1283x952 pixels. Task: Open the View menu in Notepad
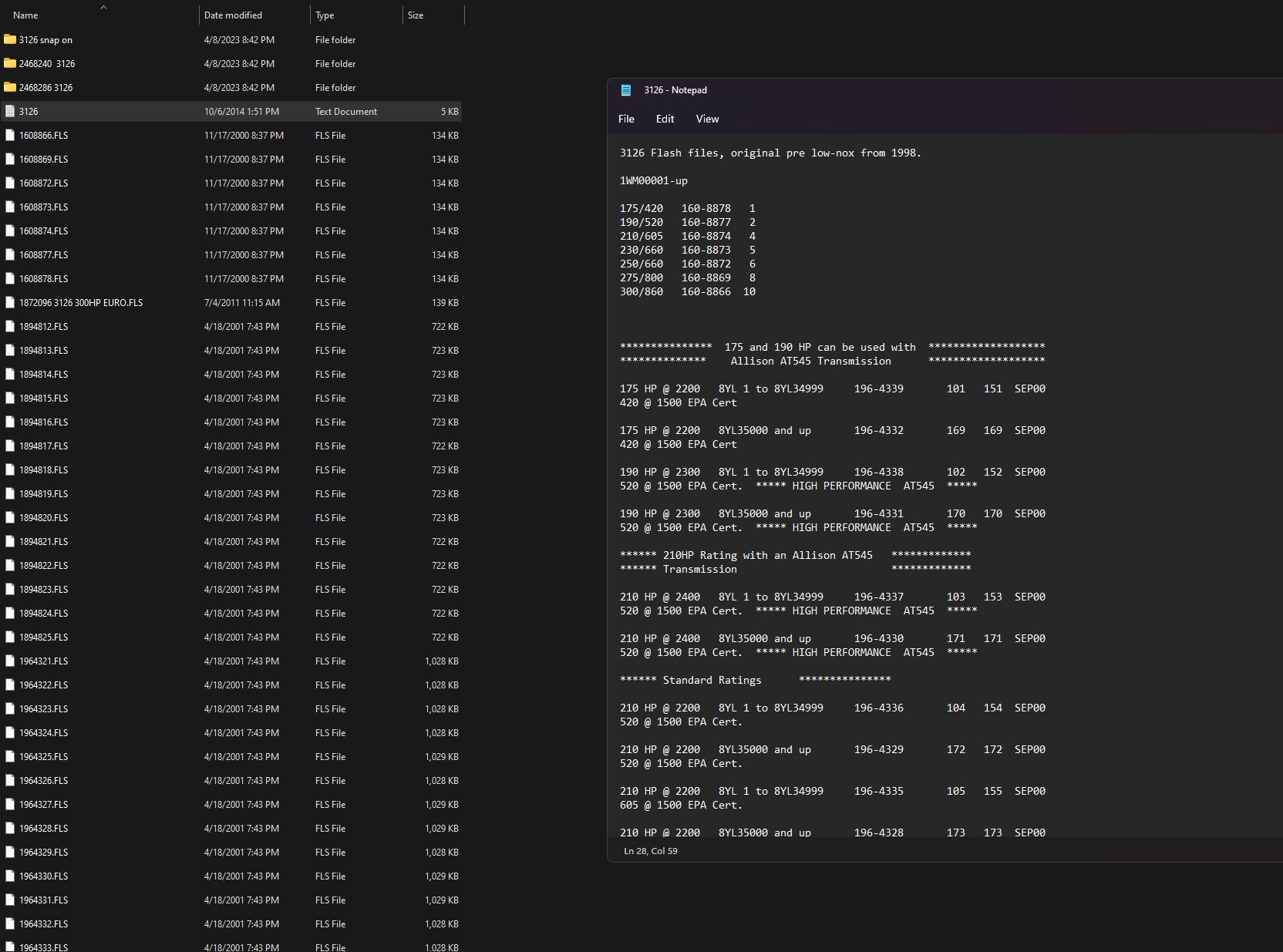[x=706, y=119]
